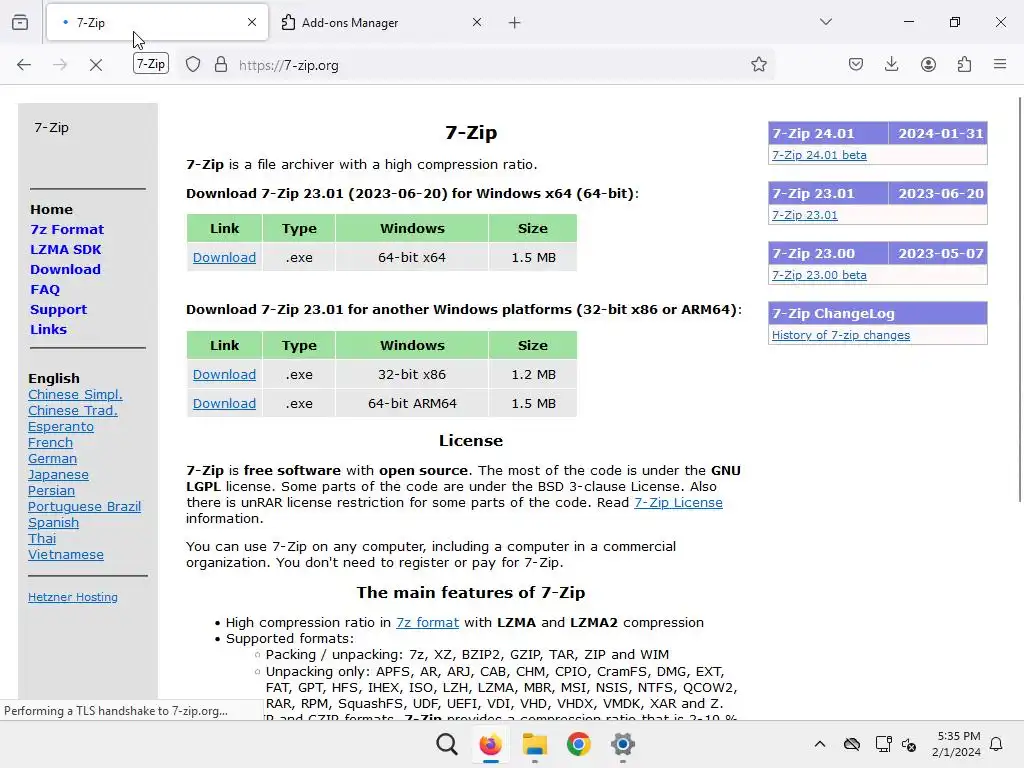Bookmark this page with the star

click(x=758, y=65)
